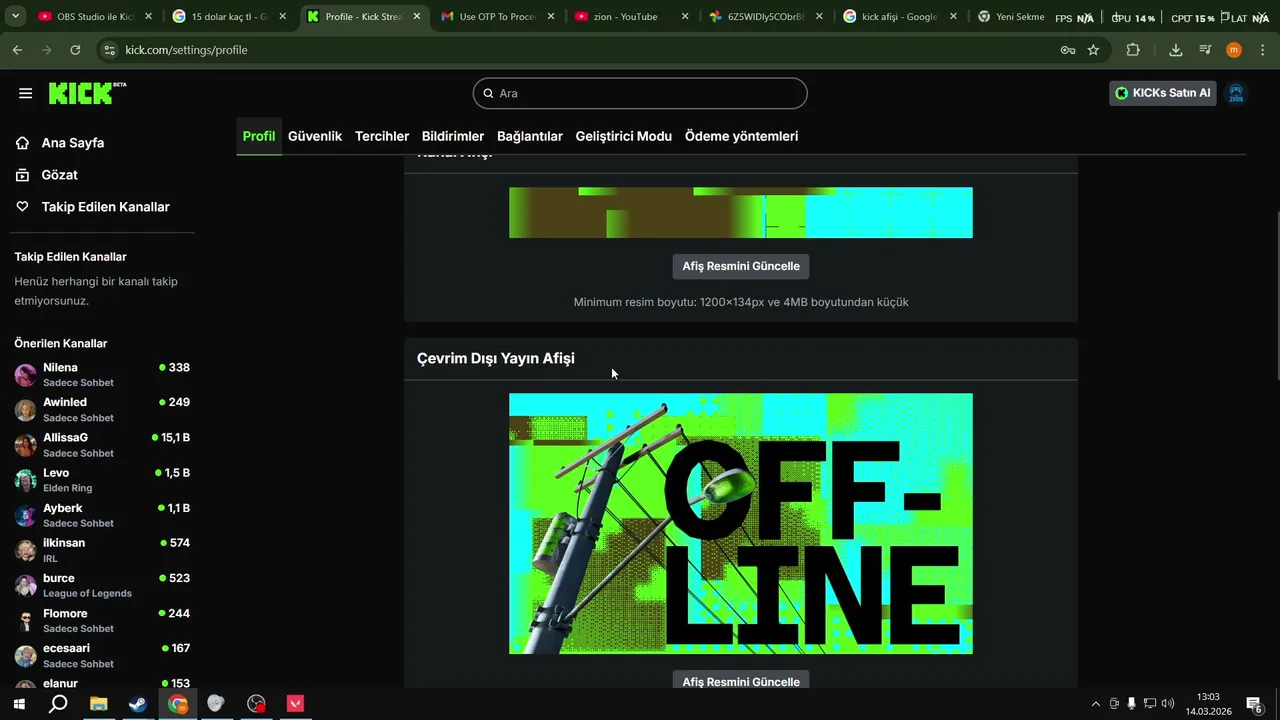Open the hamburger sidebar menu

25,93
